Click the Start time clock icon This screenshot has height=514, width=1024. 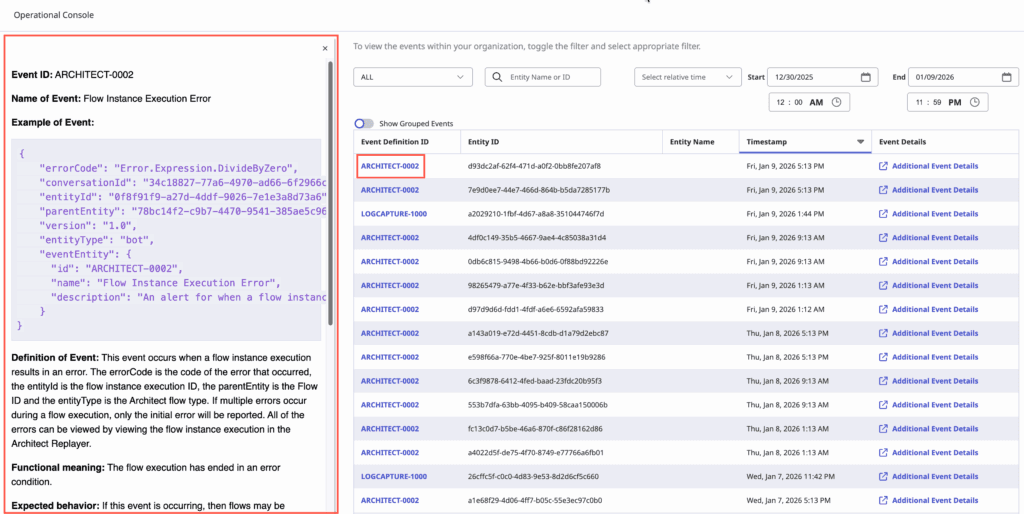coord(837,103)
